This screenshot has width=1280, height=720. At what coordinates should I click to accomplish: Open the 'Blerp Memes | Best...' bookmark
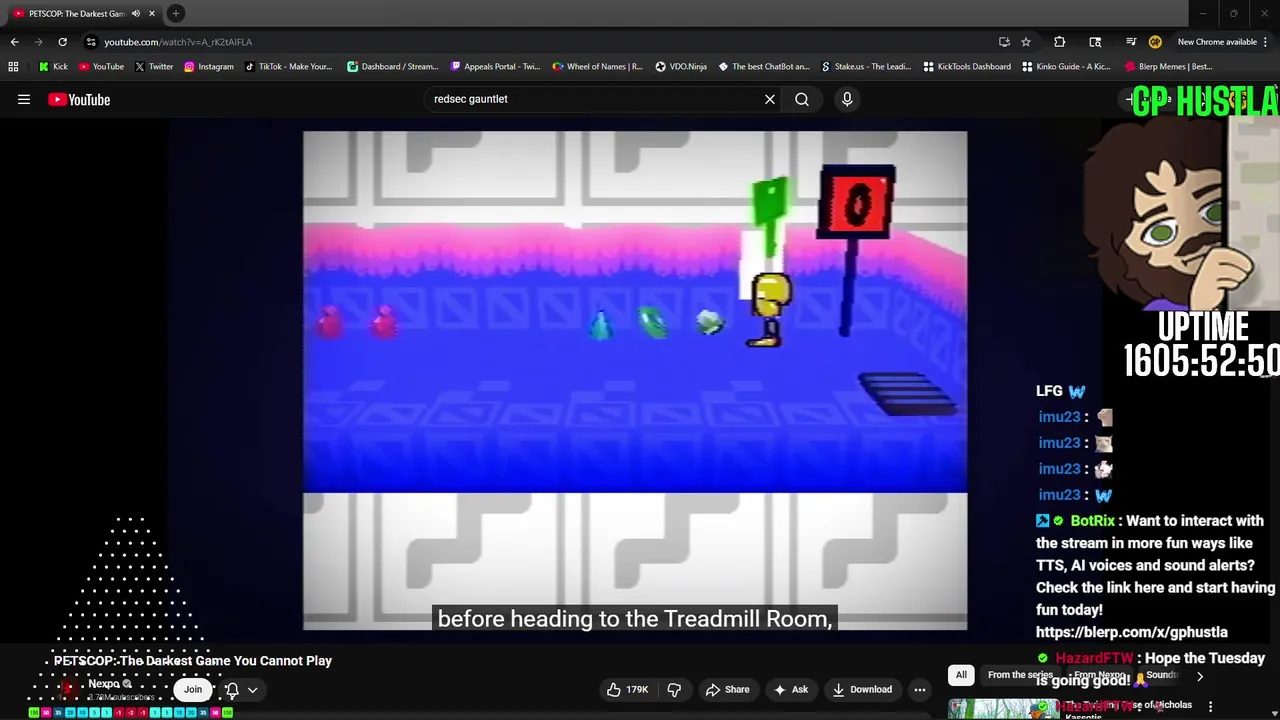point(1168,67)
